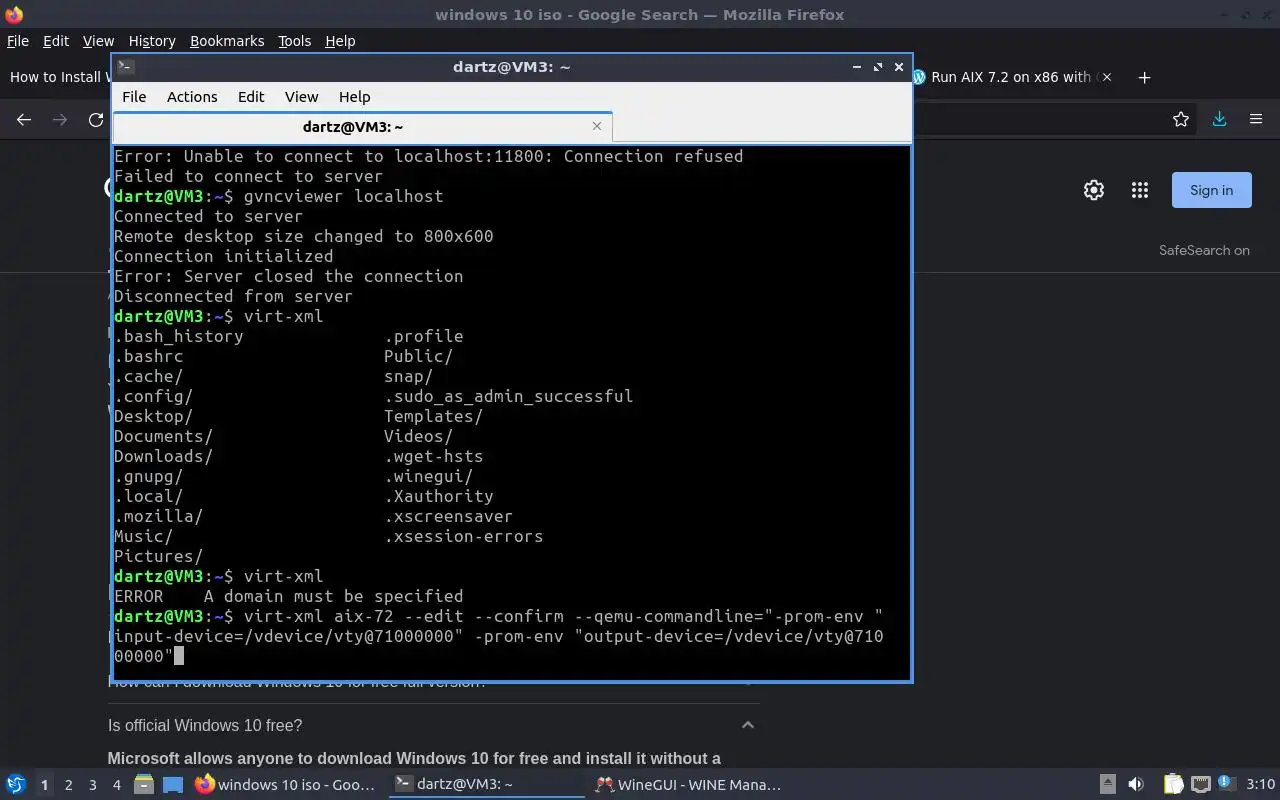Viewport: 1280px width, 800px height.
Task: Switch to Firefox windows 10 iso taskbar entry
Action: click(x=287, y=785)
